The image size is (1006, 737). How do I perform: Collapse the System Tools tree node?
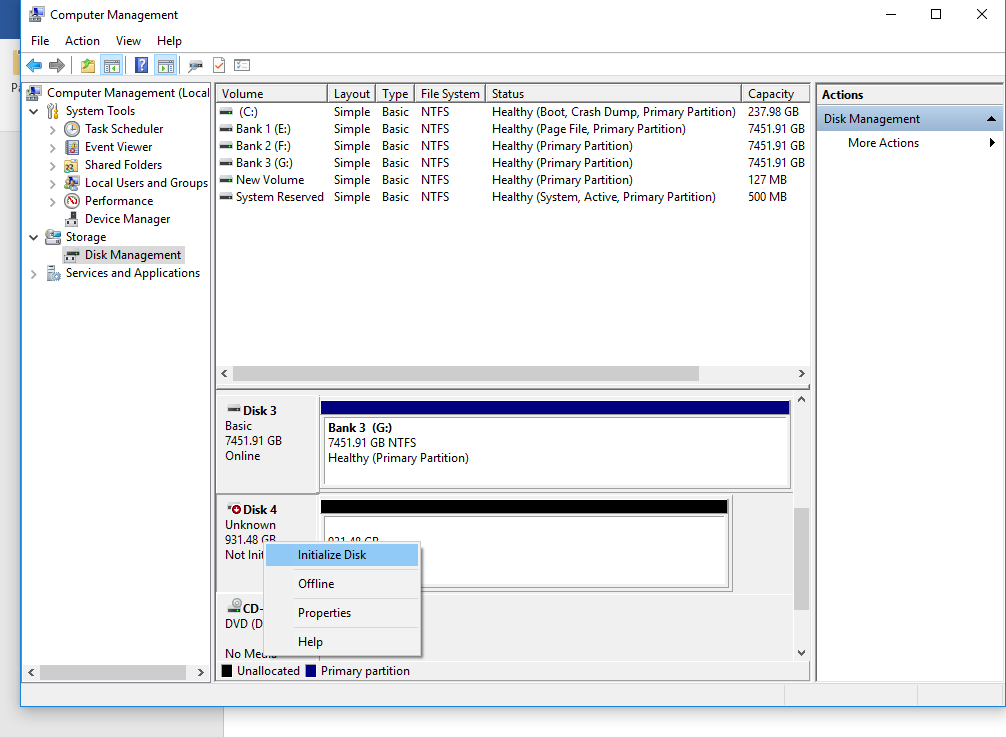[34, 111]
